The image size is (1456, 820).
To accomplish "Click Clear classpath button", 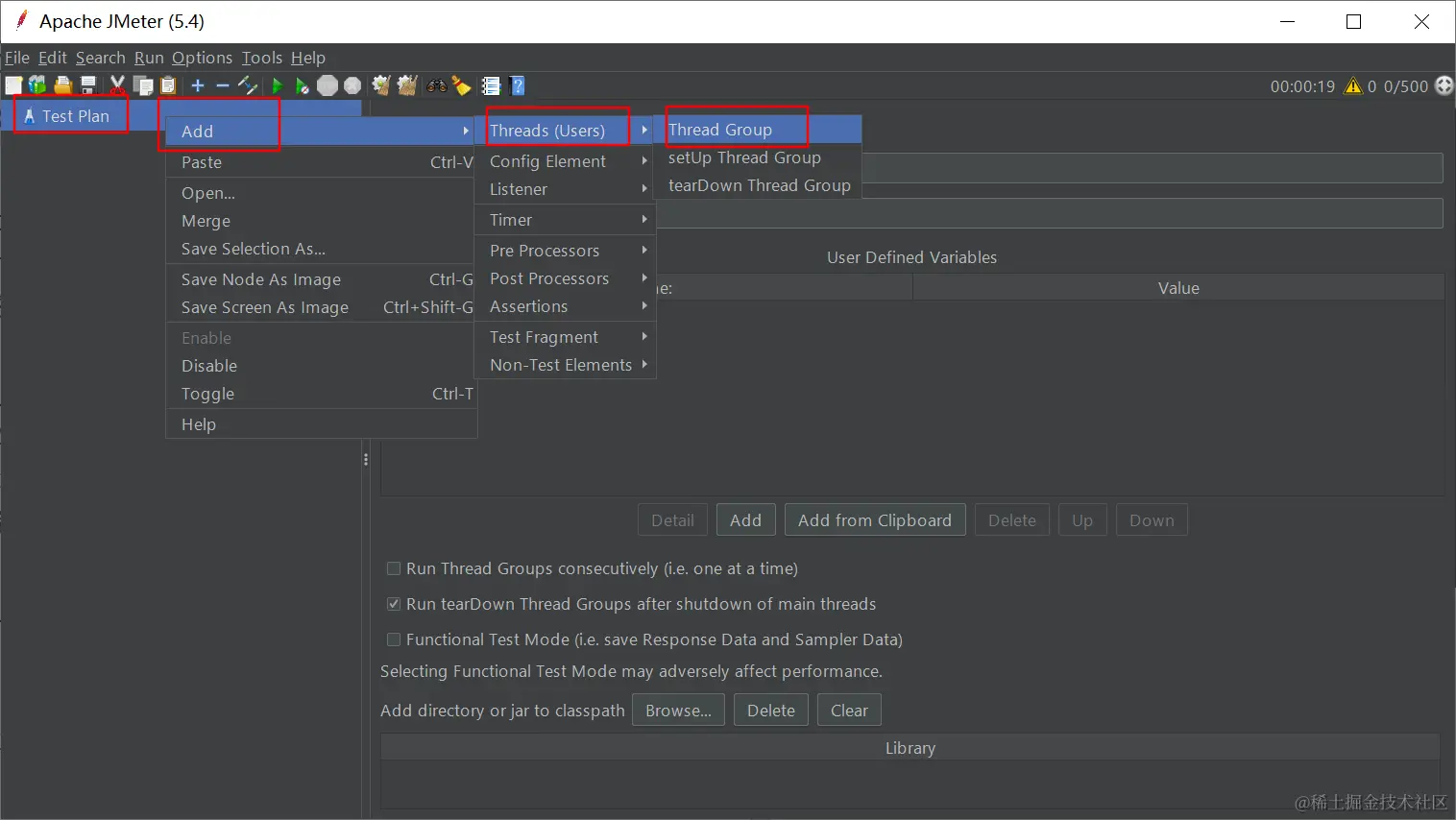I will pyautogui.click(x=849, y=711).
